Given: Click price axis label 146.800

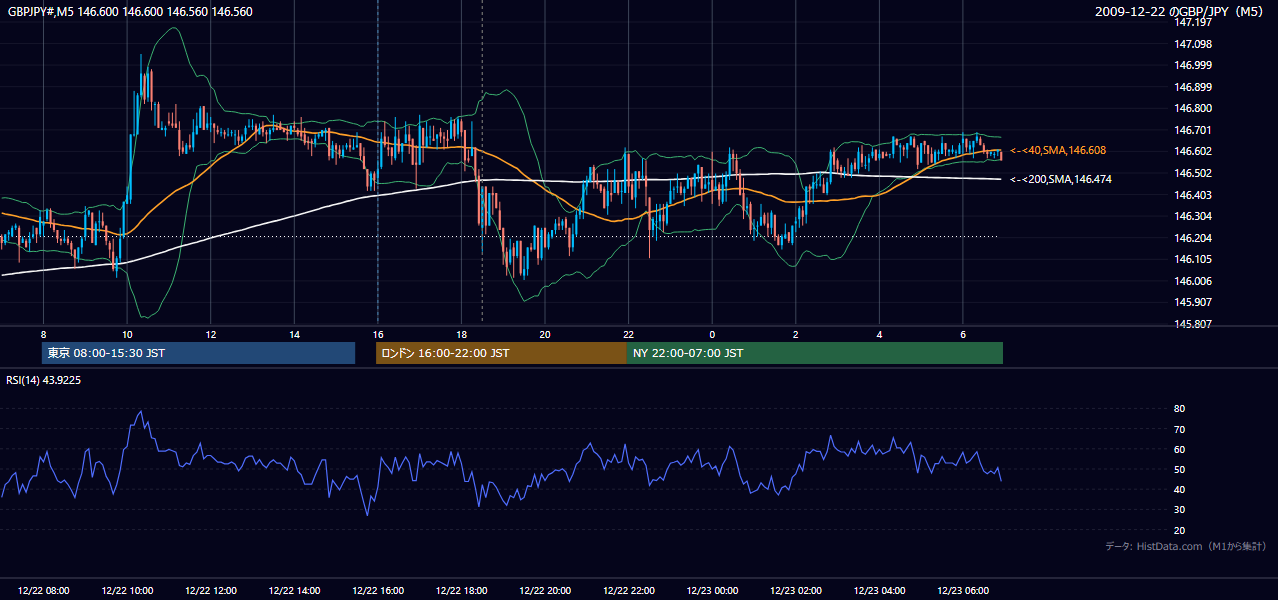Looking at the screenshot, I should (1193, 108).
